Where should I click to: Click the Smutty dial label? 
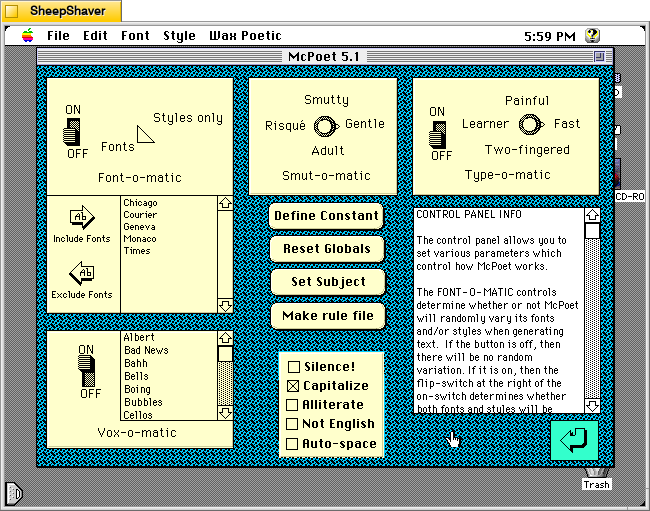point(327,100)
